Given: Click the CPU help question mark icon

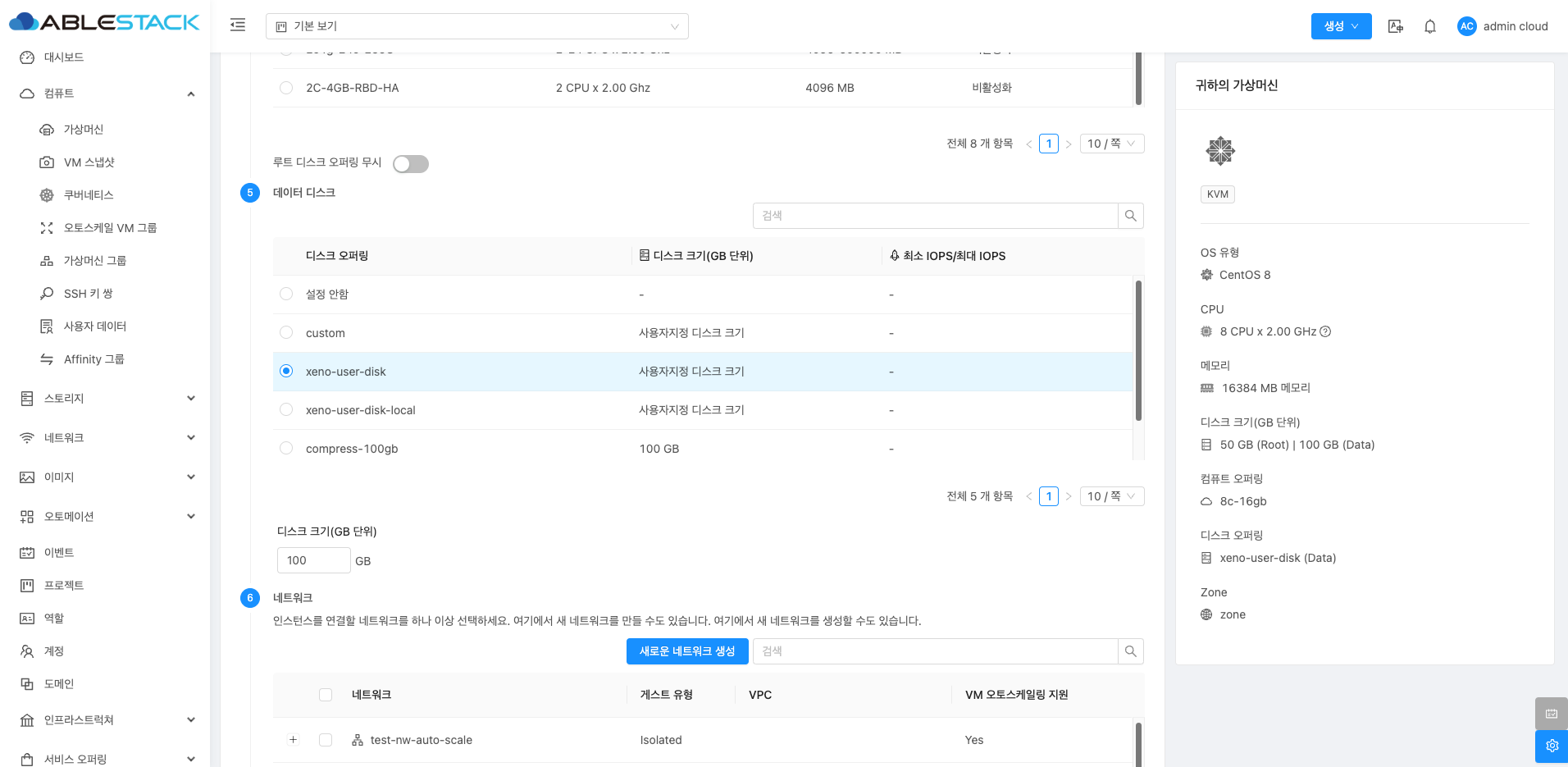Looking at the screenshot, I should coord(1325,331).
